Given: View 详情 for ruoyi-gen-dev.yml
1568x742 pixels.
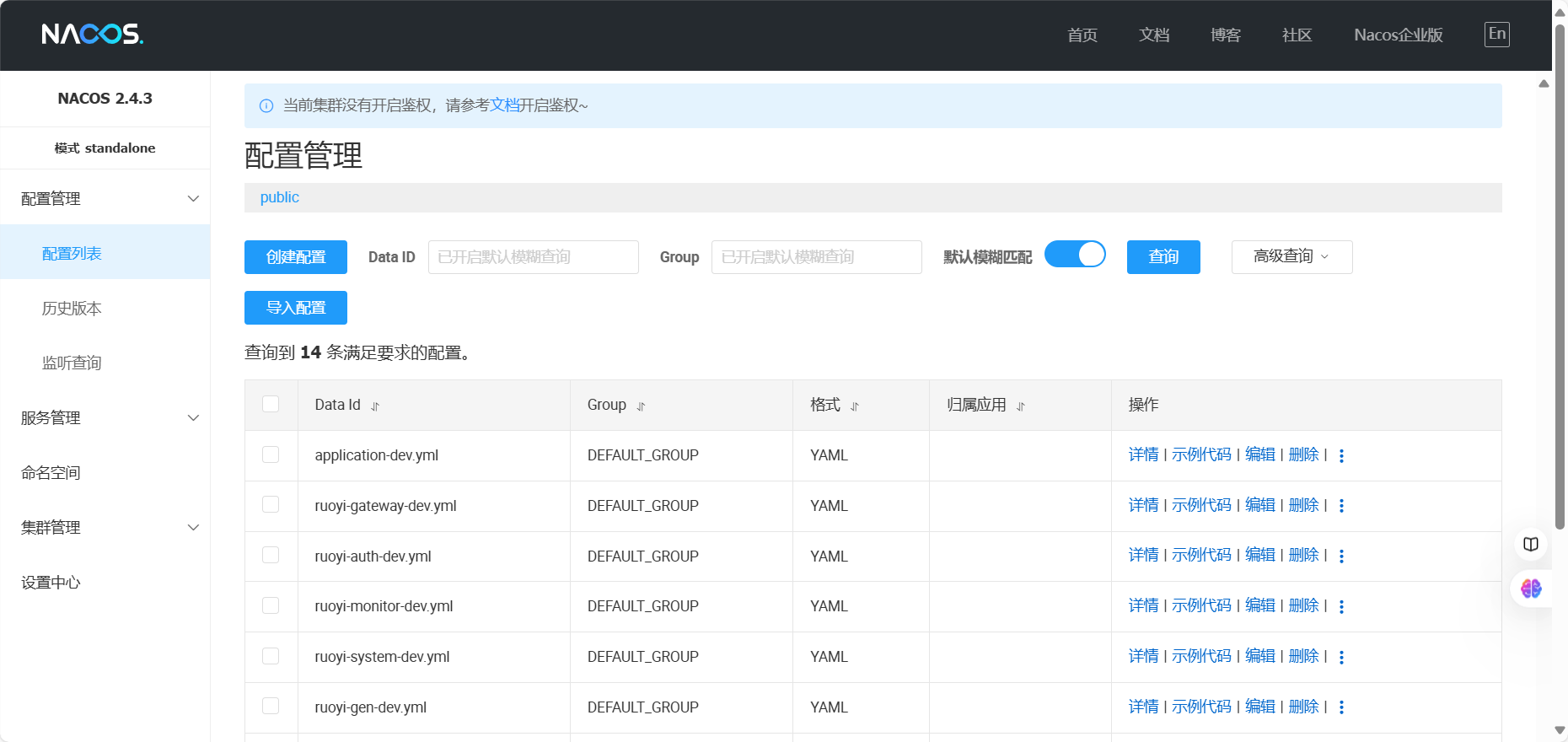Looking at the screenshot, I should pos(1143,707).
